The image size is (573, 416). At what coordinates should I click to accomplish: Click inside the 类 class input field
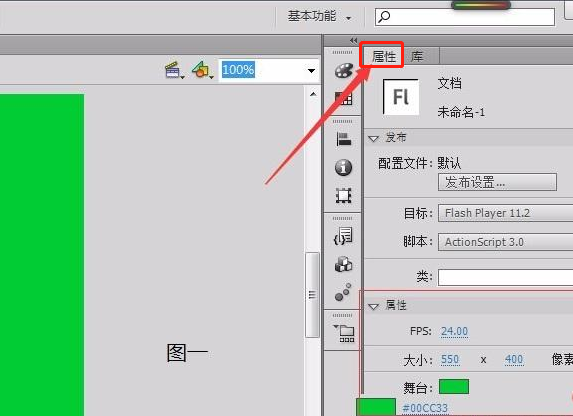point(506,277)
